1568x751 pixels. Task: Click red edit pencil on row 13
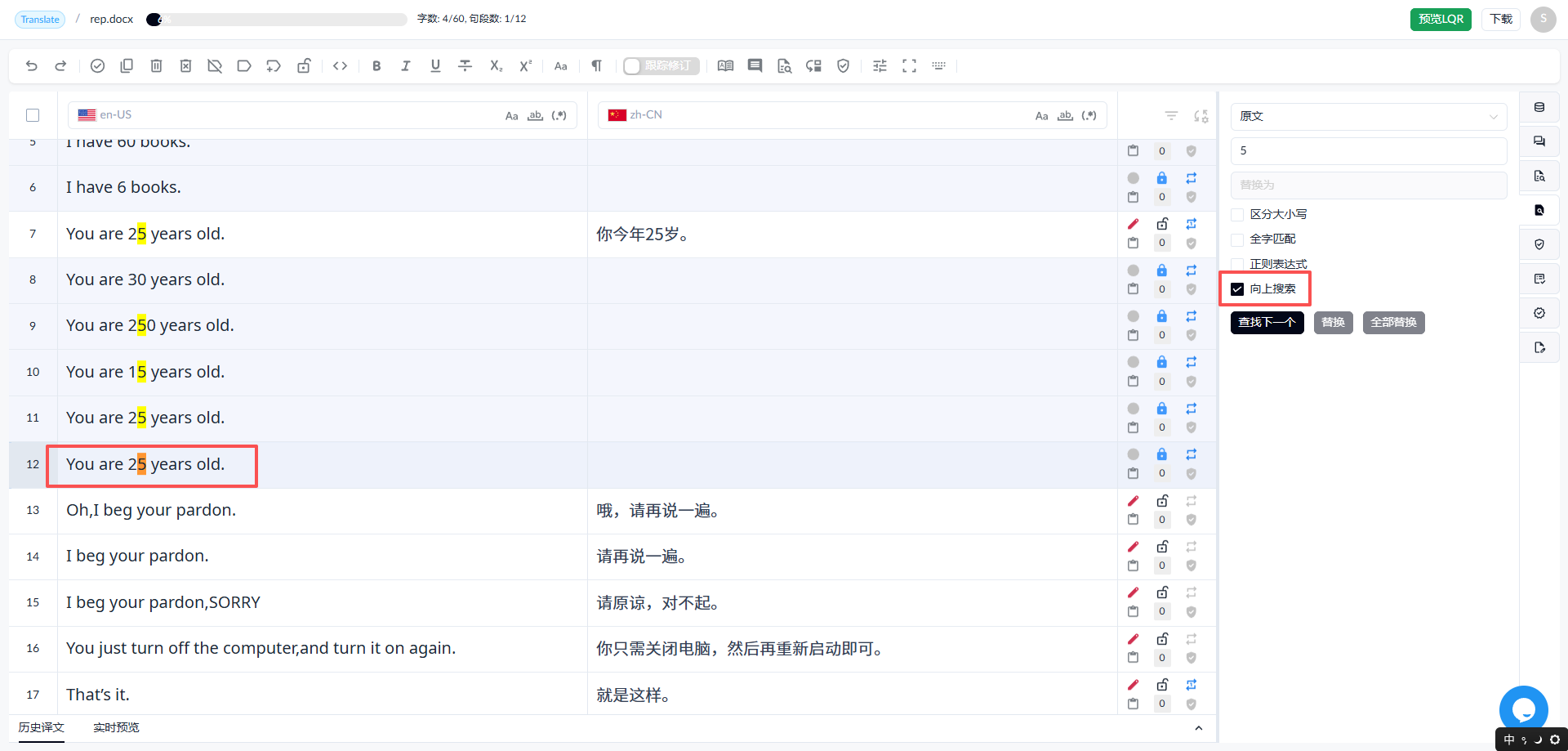[1133, 501]
